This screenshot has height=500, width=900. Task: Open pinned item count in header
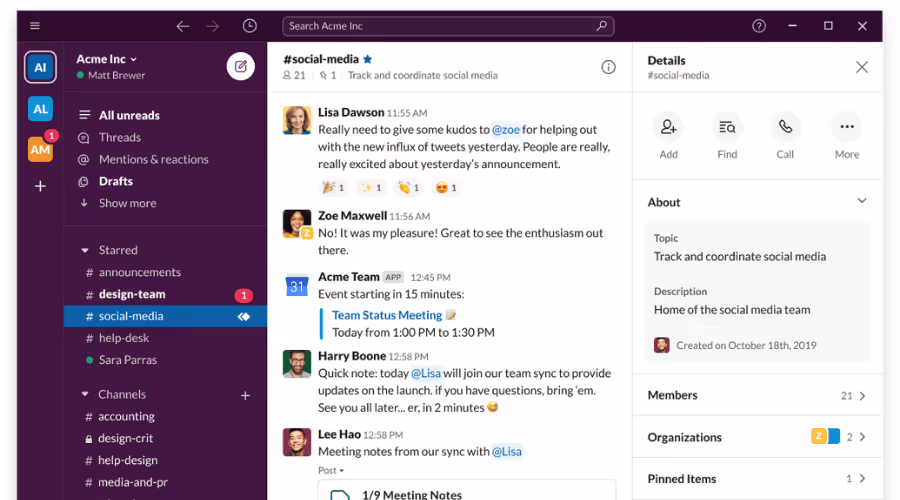coord(327,75)
